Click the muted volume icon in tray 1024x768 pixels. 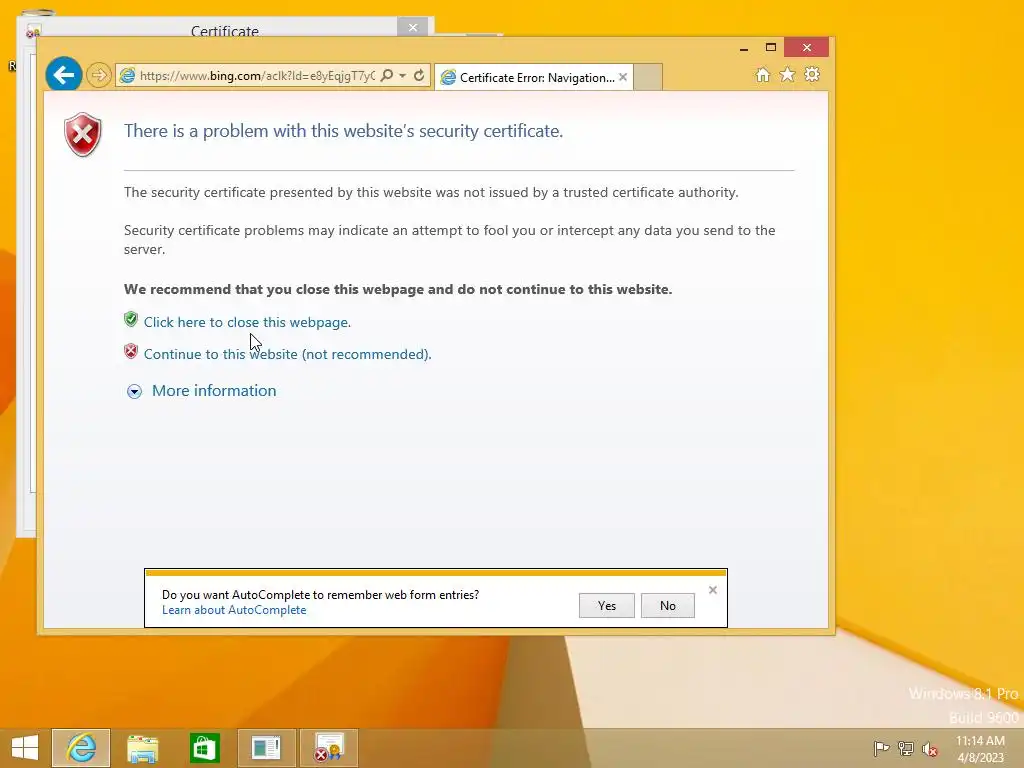[x=930, y=749]
